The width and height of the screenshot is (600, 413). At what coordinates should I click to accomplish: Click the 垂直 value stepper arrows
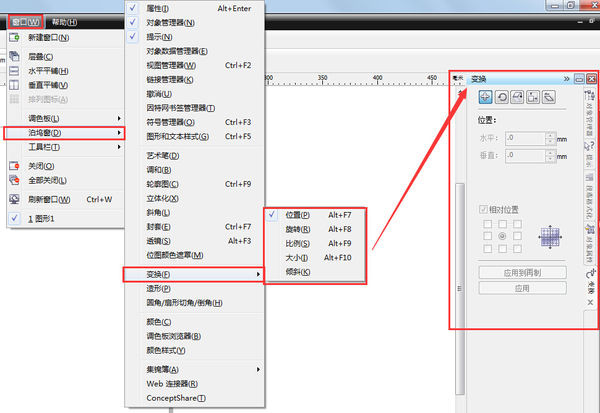coord(550,156)
